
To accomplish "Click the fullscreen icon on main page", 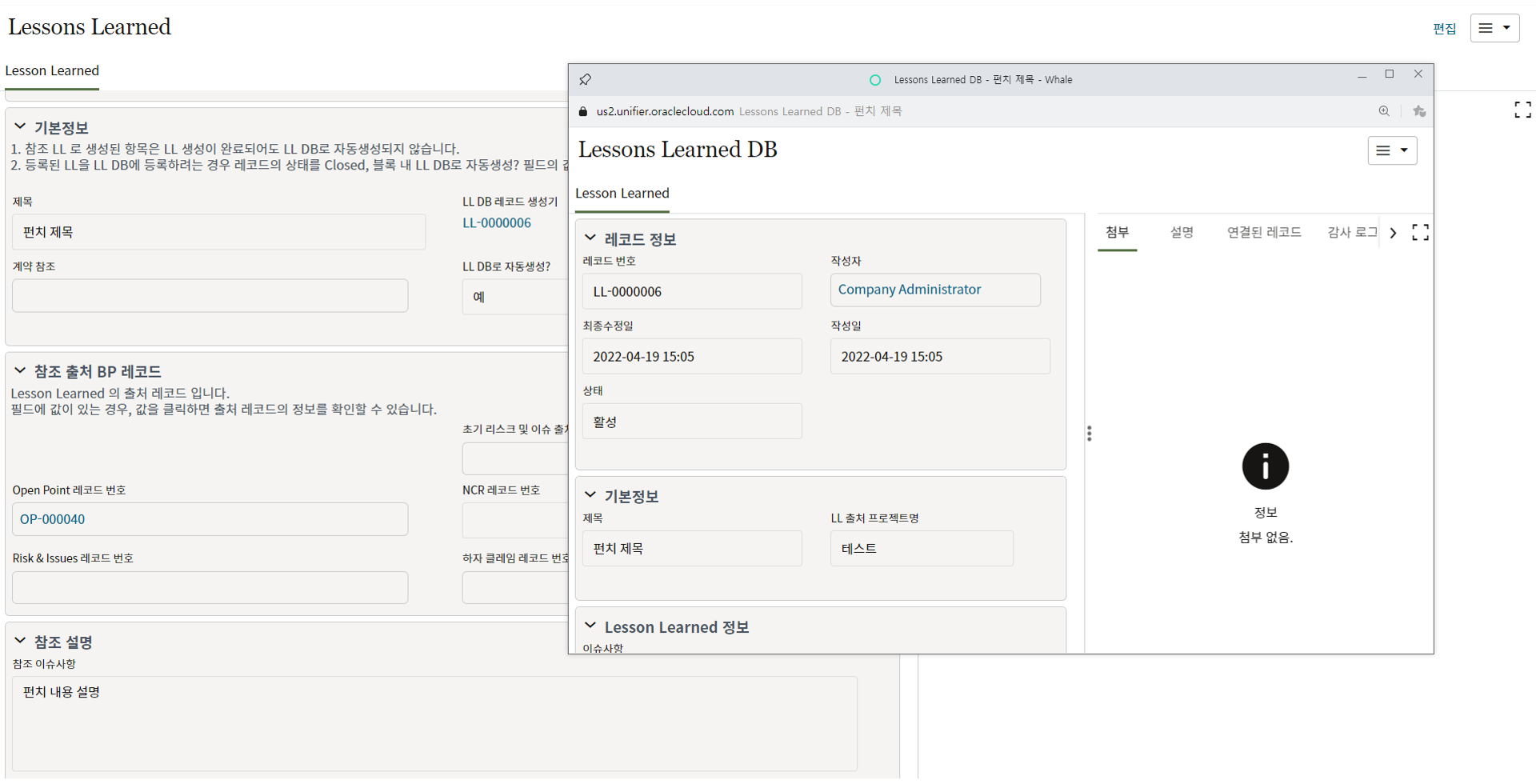I will [1522, 110].
